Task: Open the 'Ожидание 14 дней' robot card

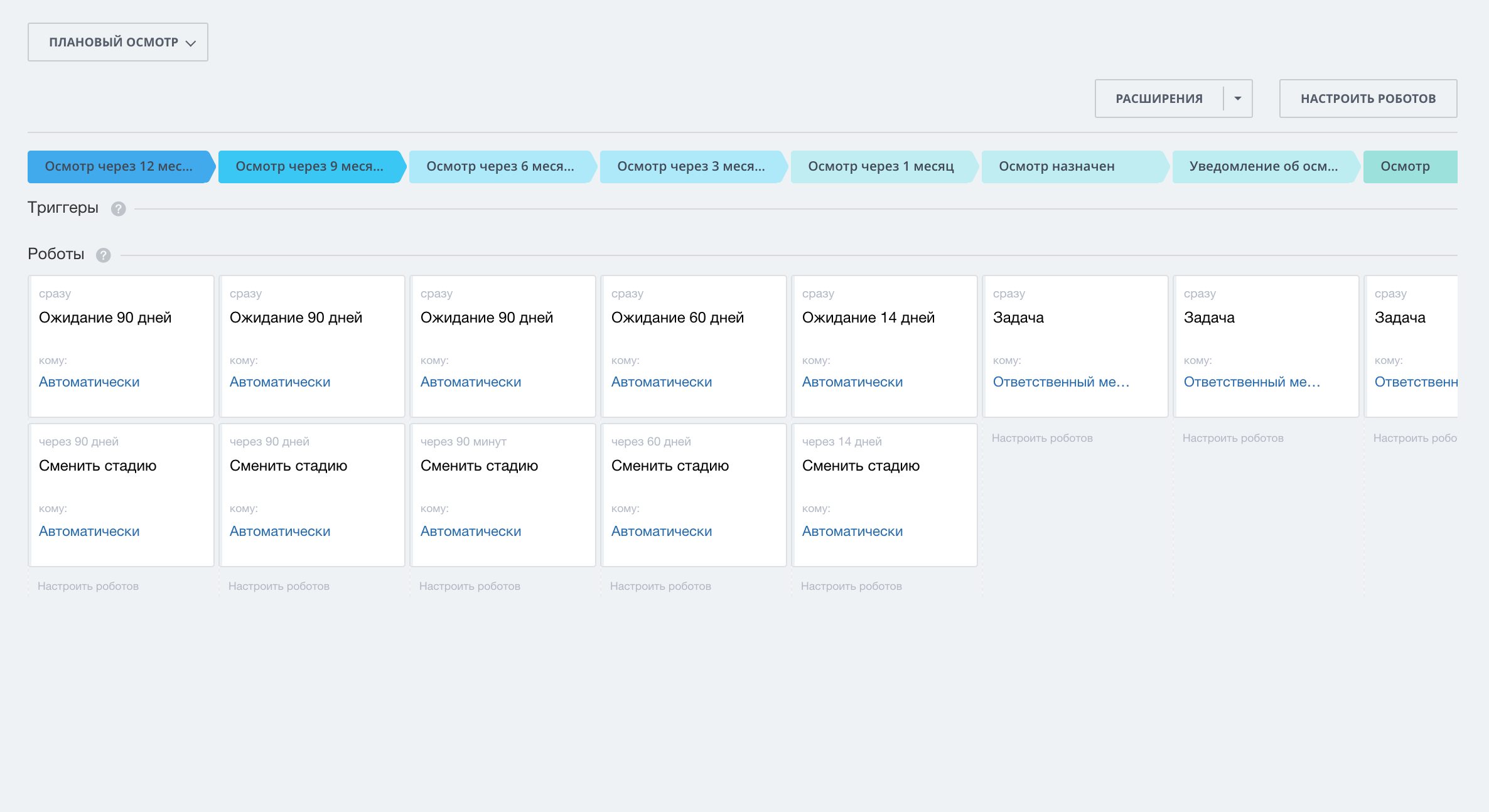Action: pos(868,318)
